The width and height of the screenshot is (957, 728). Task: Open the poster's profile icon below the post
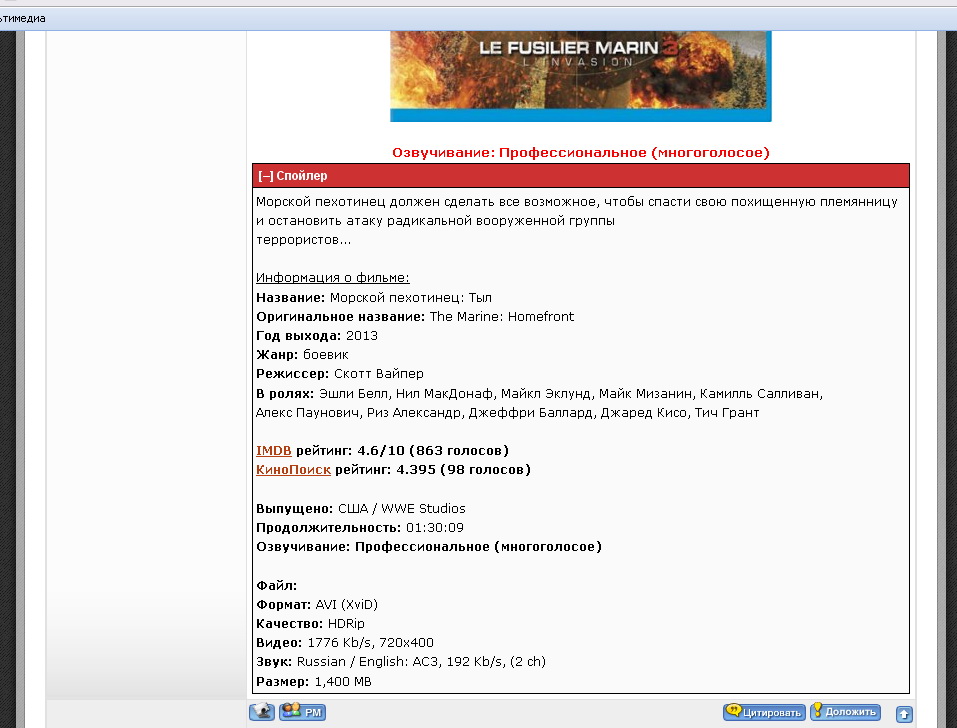coord(262,712)
